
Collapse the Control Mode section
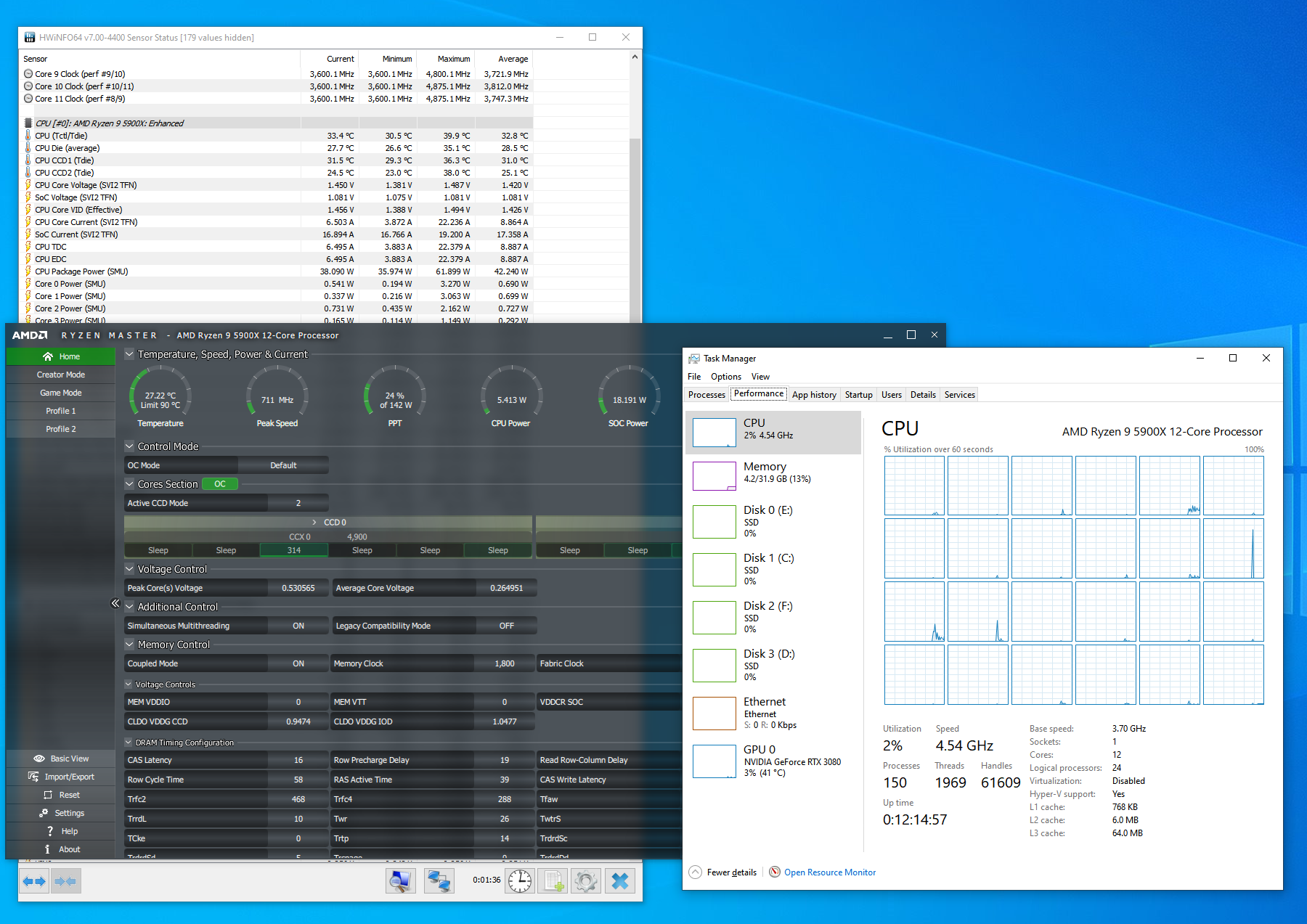[x=129, y=446]
